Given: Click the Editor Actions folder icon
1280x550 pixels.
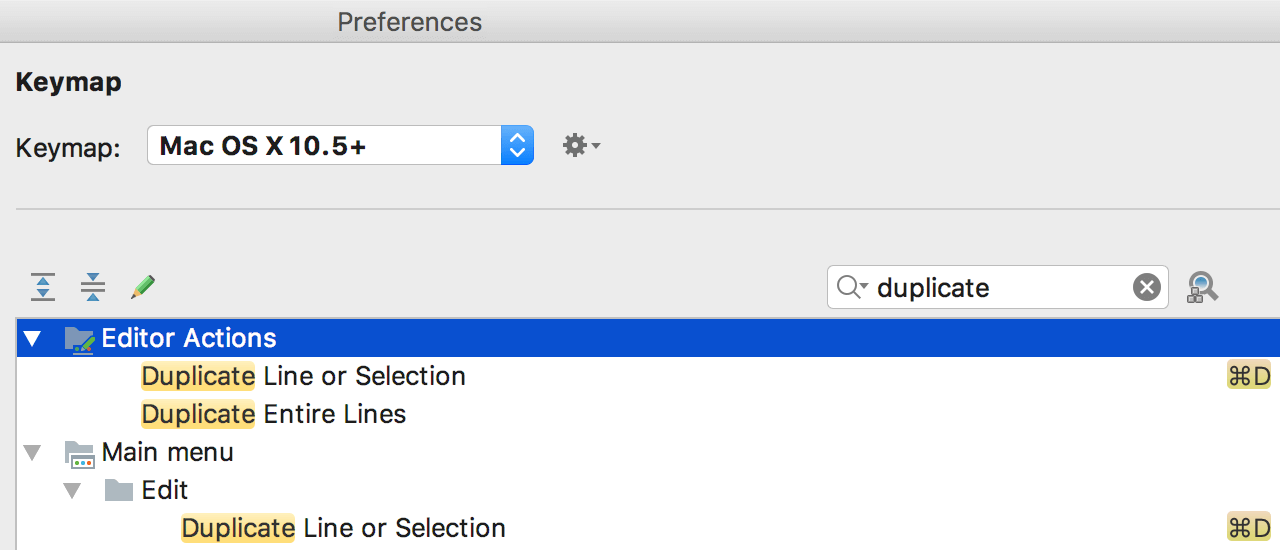Looking at the screenshot, I should click(79, 339).
